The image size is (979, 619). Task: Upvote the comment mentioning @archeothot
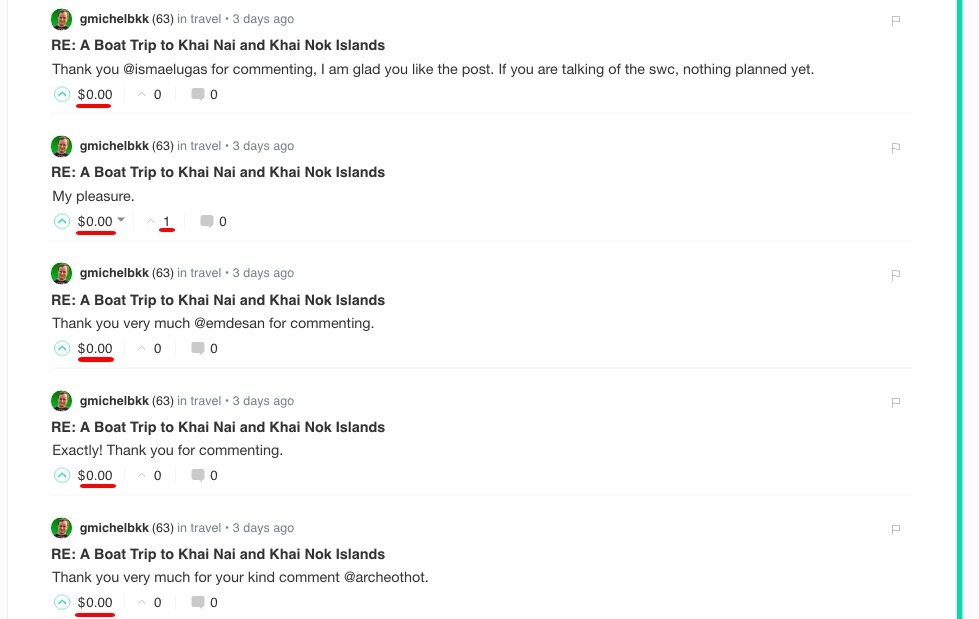tap(62, 602)
